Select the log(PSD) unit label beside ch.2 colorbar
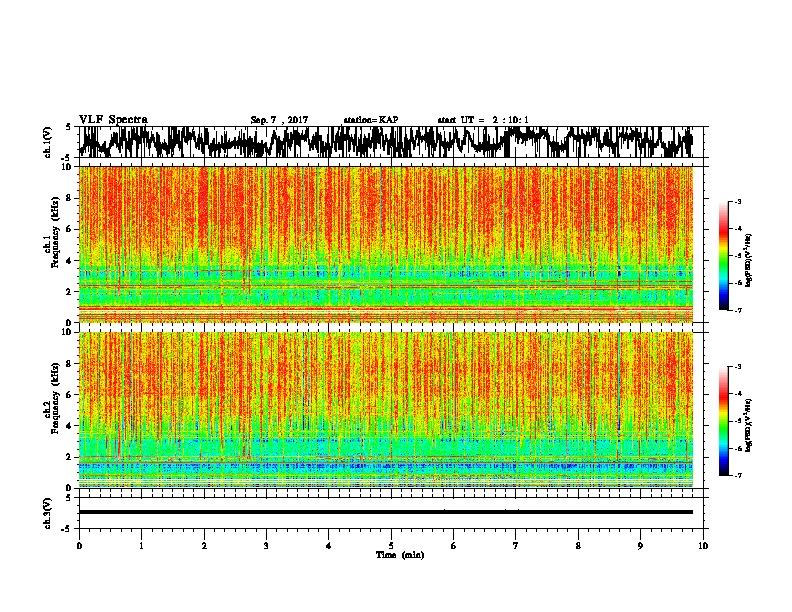792x612 pixels. click(x=749, y=425)
